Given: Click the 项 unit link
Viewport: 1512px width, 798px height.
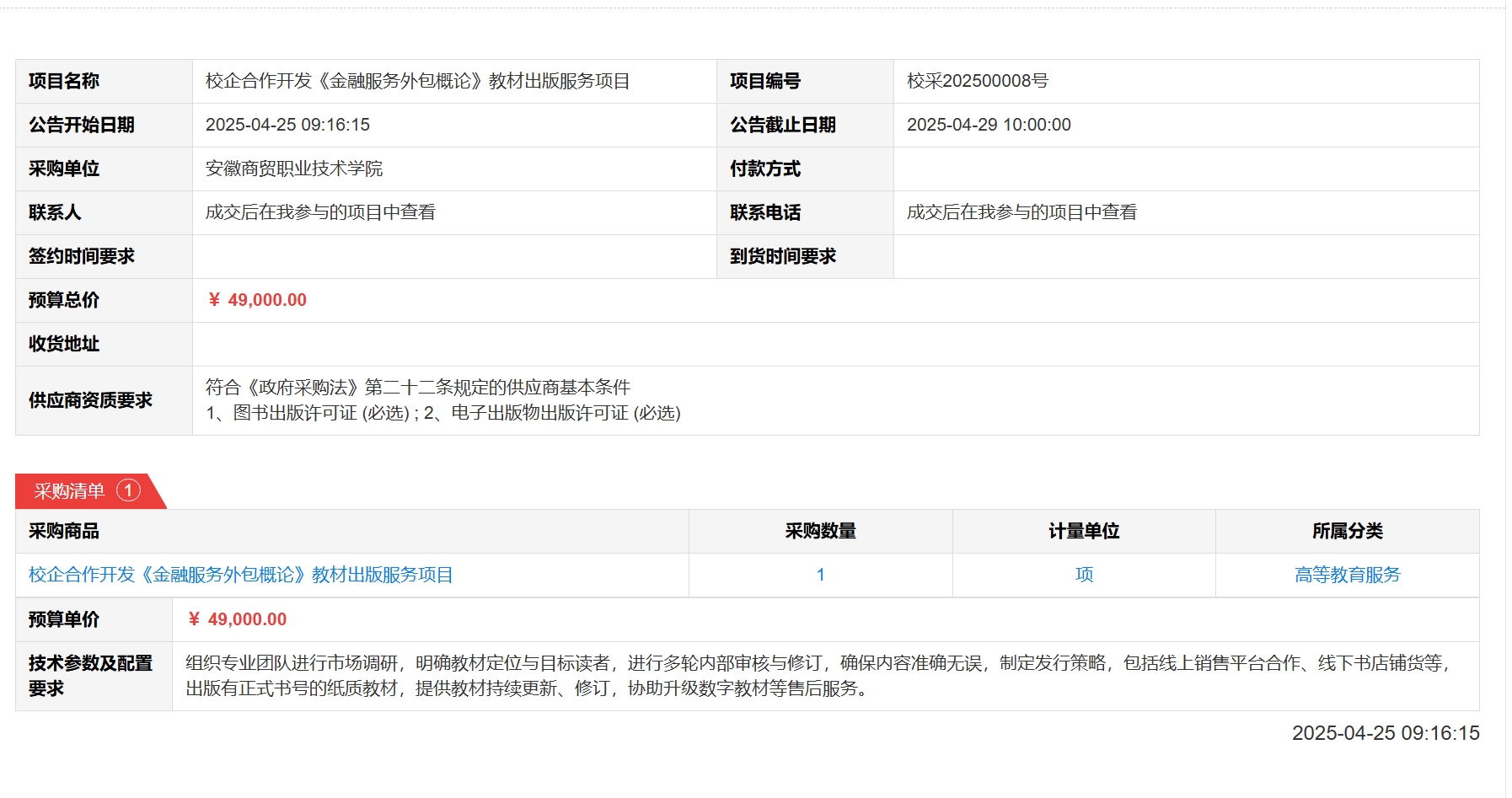Looking at the screenshot, I should pos(1084,575).
